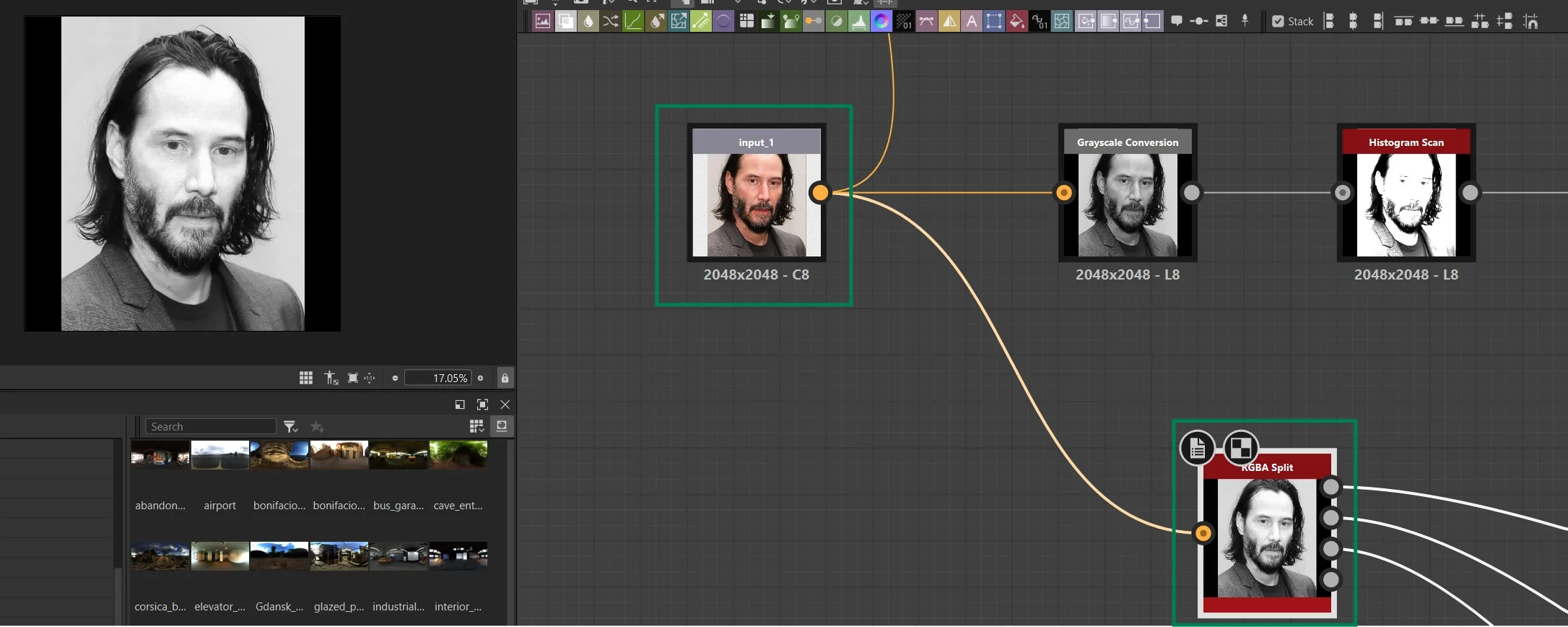This screenshot has width=1568, height=627.
Task: Open the library filter dropdown
Action: pyautogui.click(x=290, y=427)
